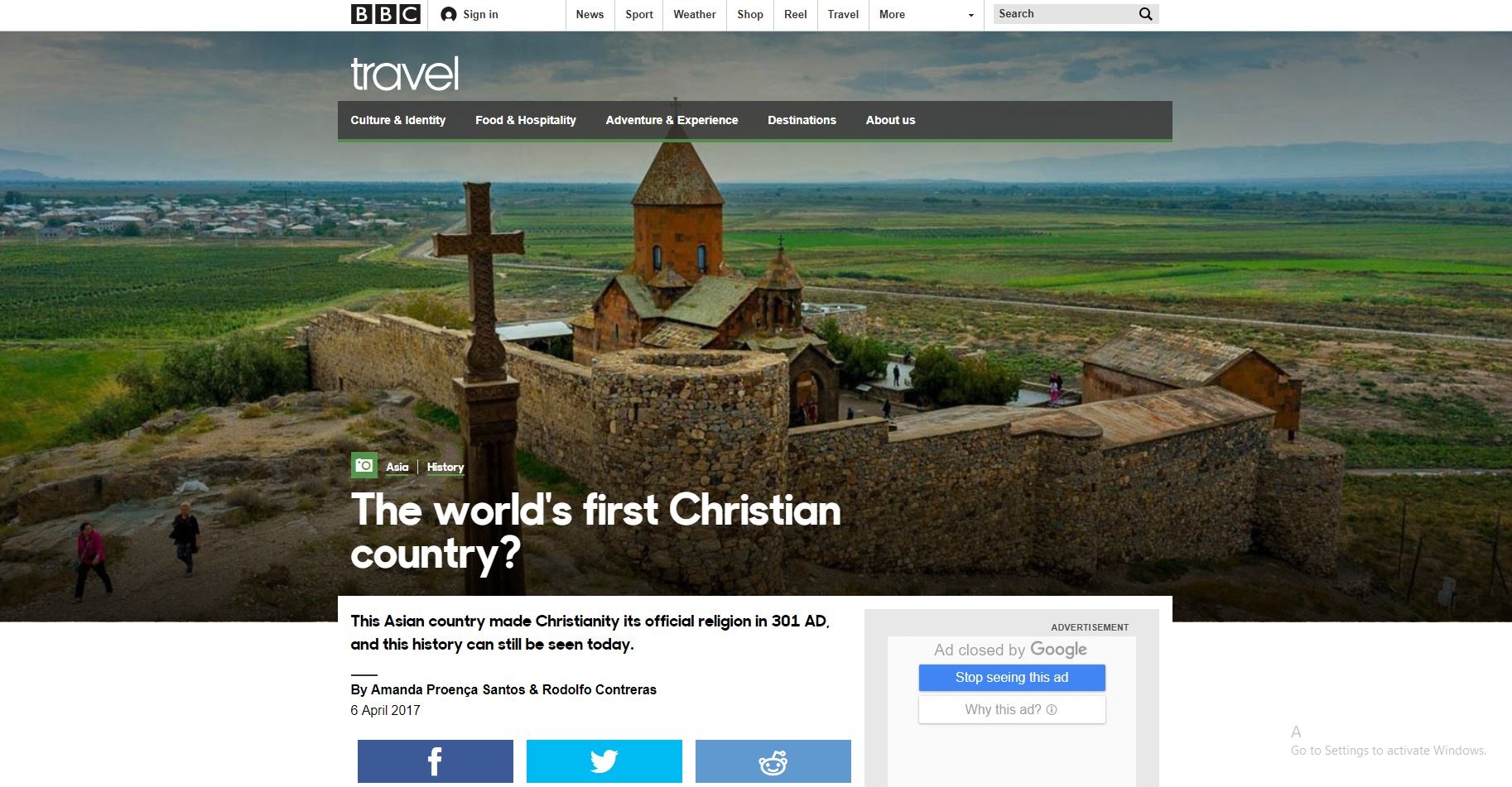1512x787 pixels.
Task: Click the search magnifying glass icon
Action: click(x=1146, y=14)
